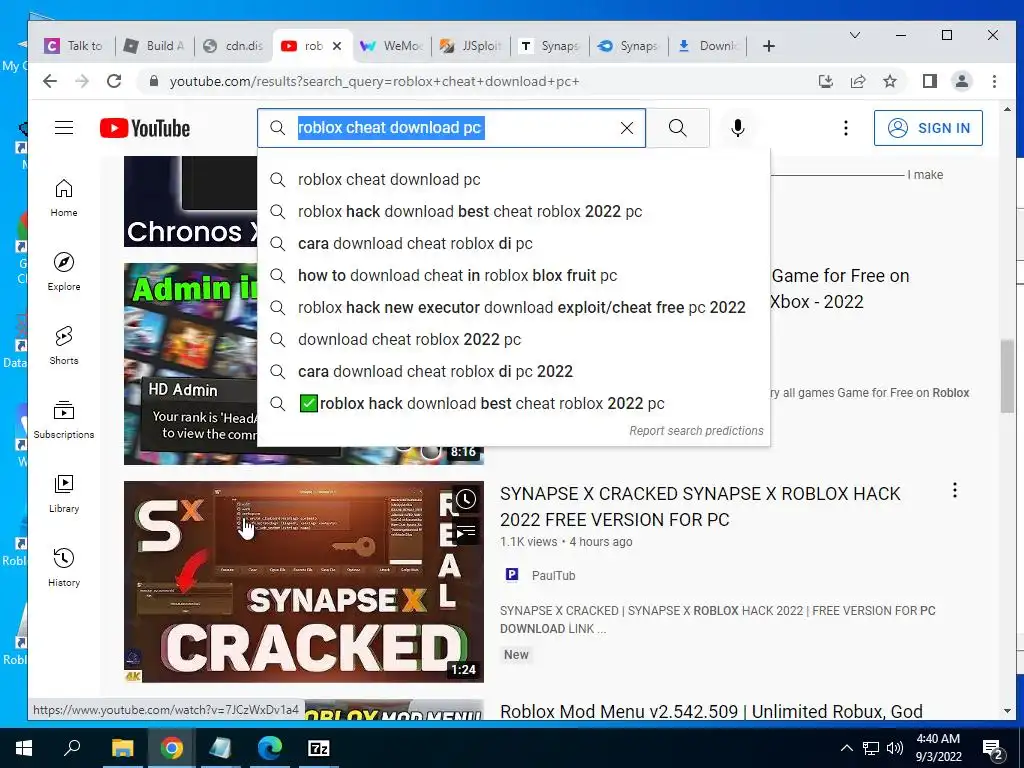This screenshot has width=1024, height=768.
Task: Open options menu for Synapse X video
Action: 955,490
